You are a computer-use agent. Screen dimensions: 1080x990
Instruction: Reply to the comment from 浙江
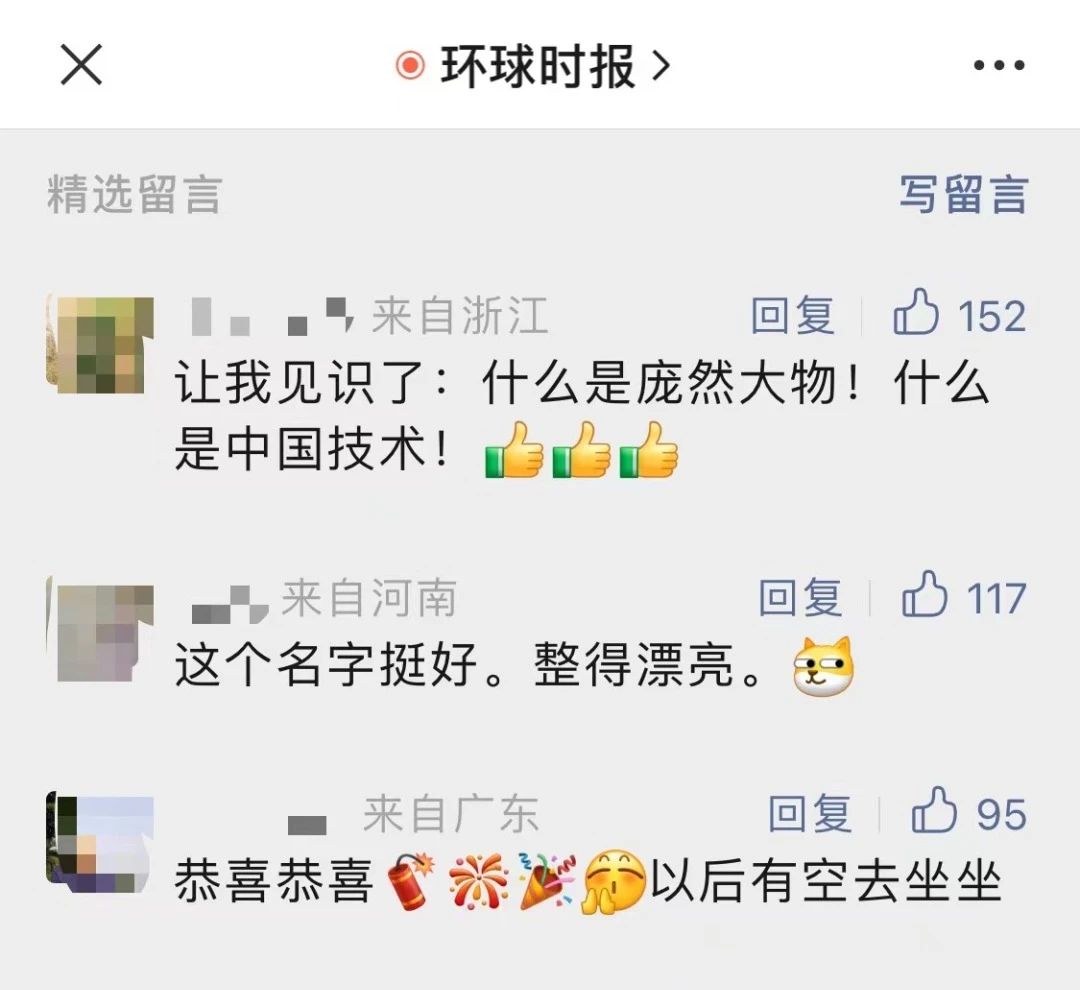[793, 316]
